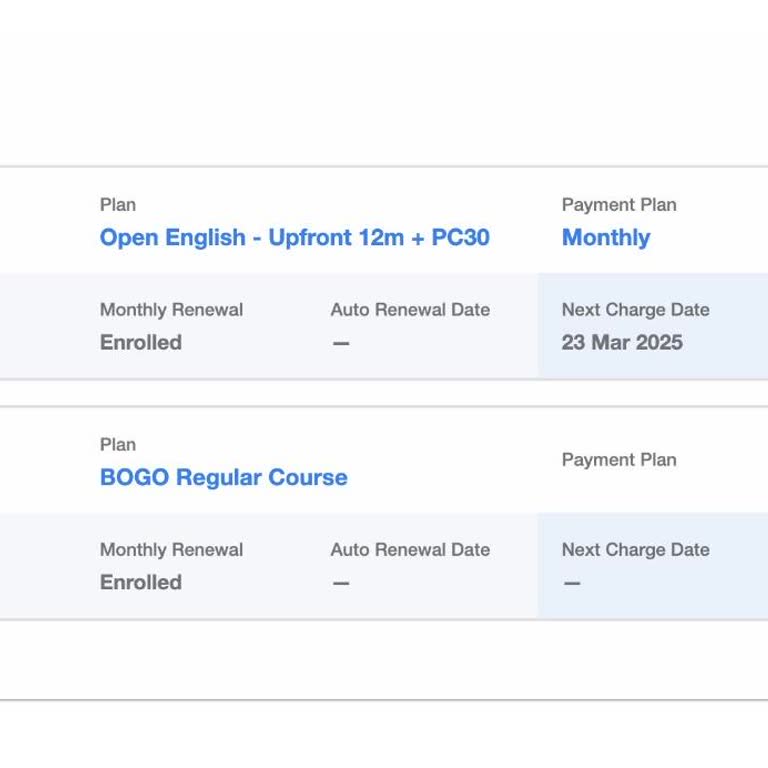
Task: Click the Payment Plan label in the BOGO card
Action: click(x=618, y=460)
